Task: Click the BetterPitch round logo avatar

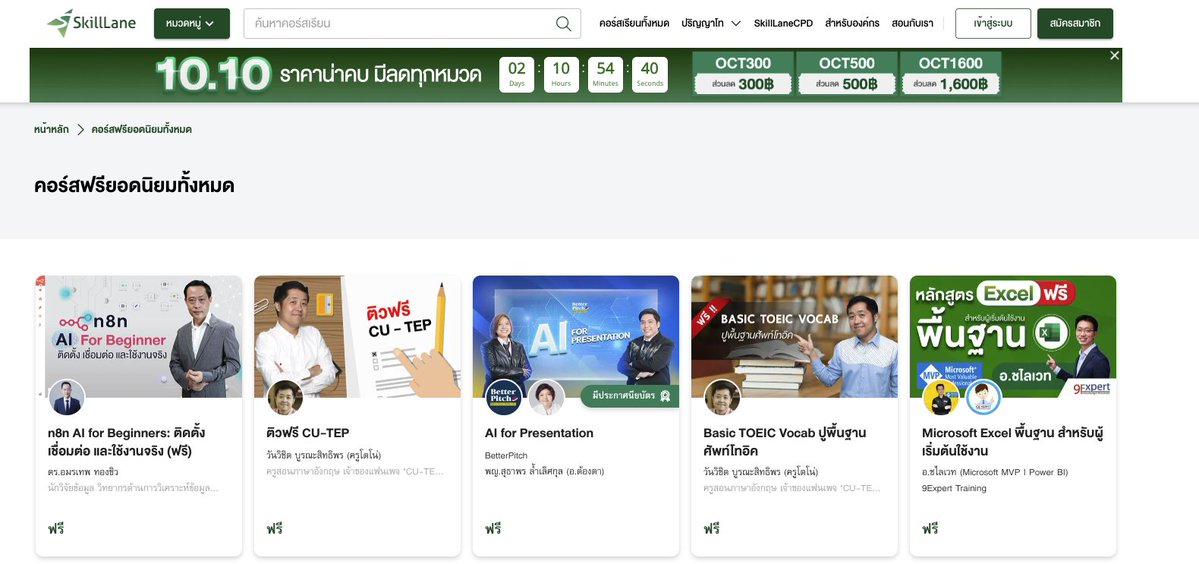Action: (x=504, y=397)
